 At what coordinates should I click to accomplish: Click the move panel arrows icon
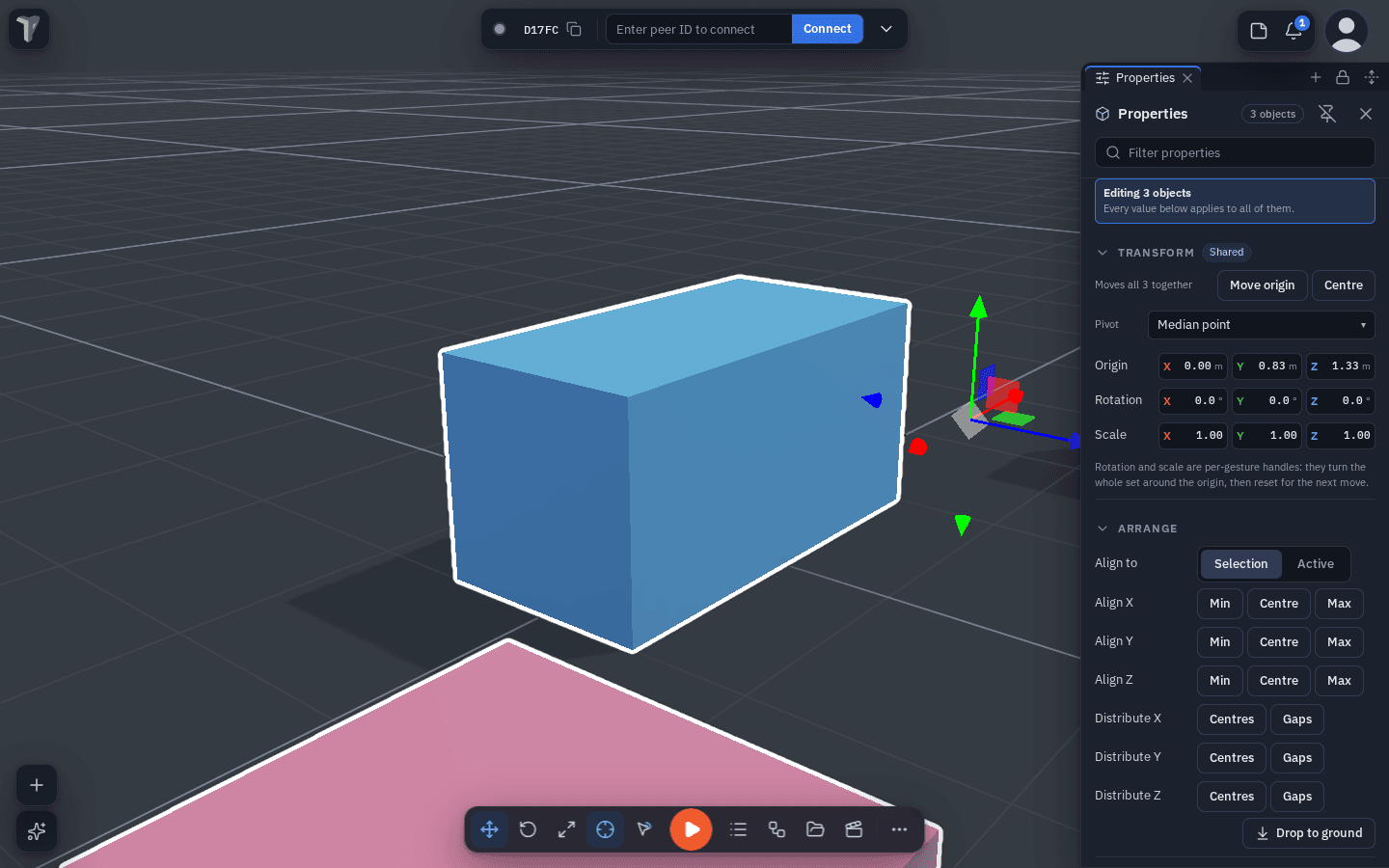[x=1372, y=77]
